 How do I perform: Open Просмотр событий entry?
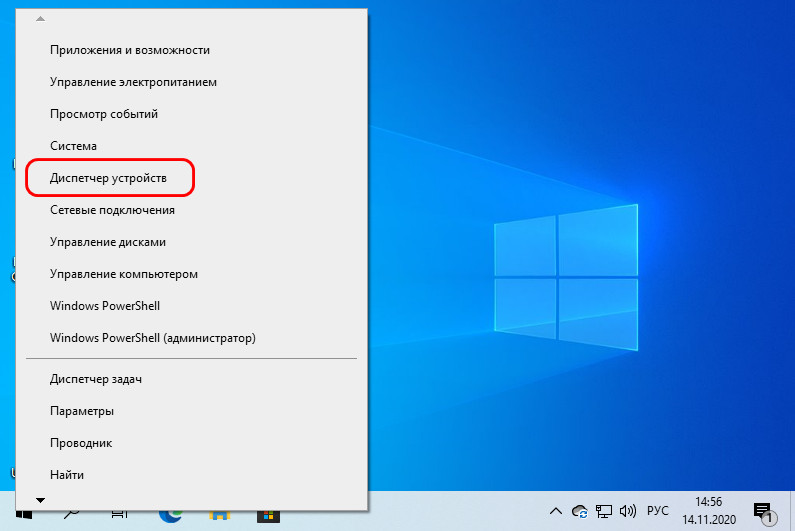pyautogui.click(x=192, y=114)
